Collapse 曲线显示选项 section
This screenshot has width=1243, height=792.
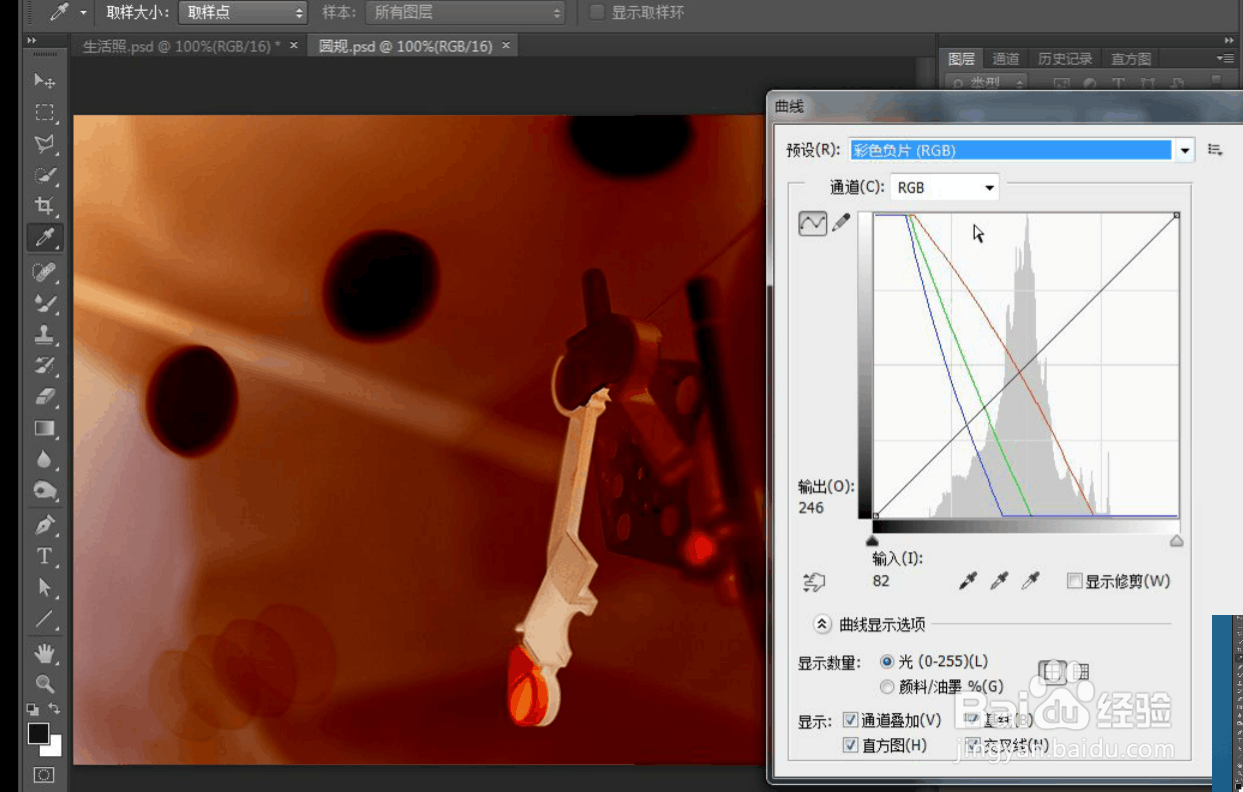click(822, 624)
